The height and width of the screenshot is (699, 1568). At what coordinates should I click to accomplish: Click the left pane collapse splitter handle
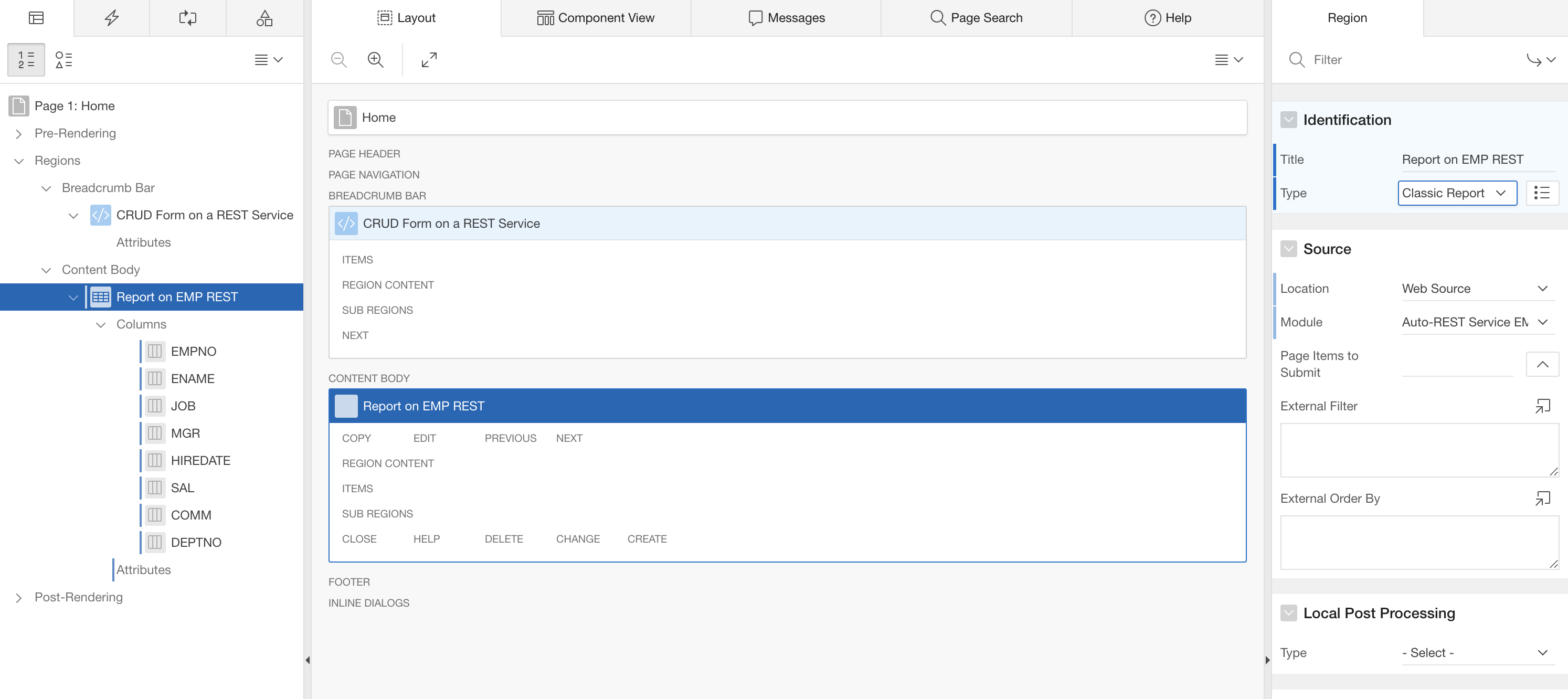tap(308, 660)
